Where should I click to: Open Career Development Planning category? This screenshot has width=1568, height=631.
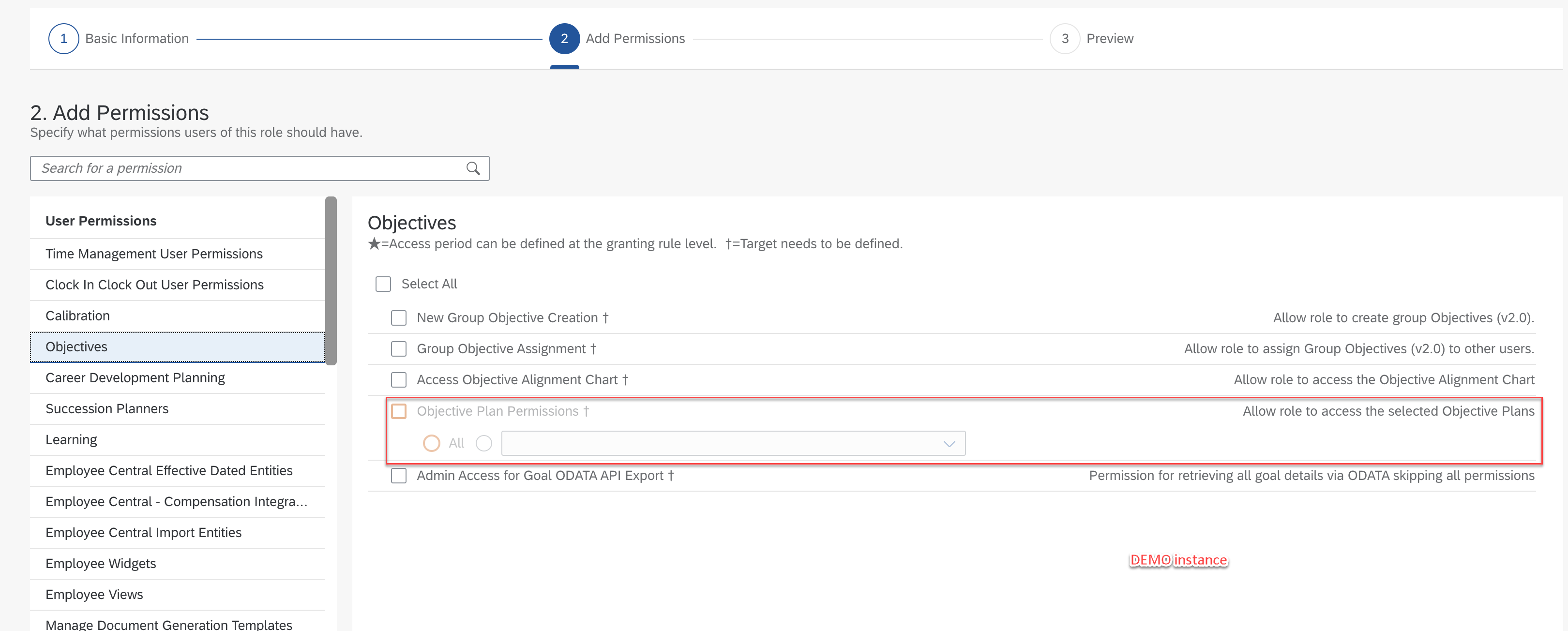(x=177, y=378)
